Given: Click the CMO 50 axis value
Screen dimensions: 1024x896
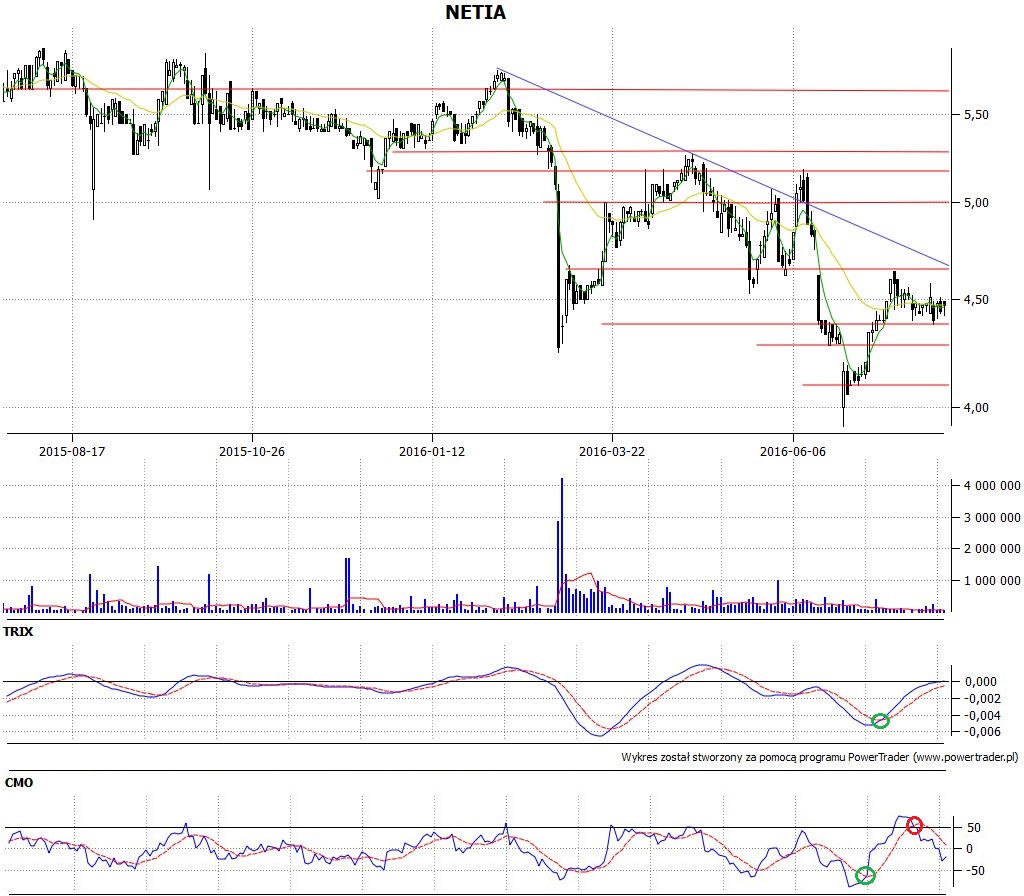Looking at the screenshot, I should coord(974,827).
